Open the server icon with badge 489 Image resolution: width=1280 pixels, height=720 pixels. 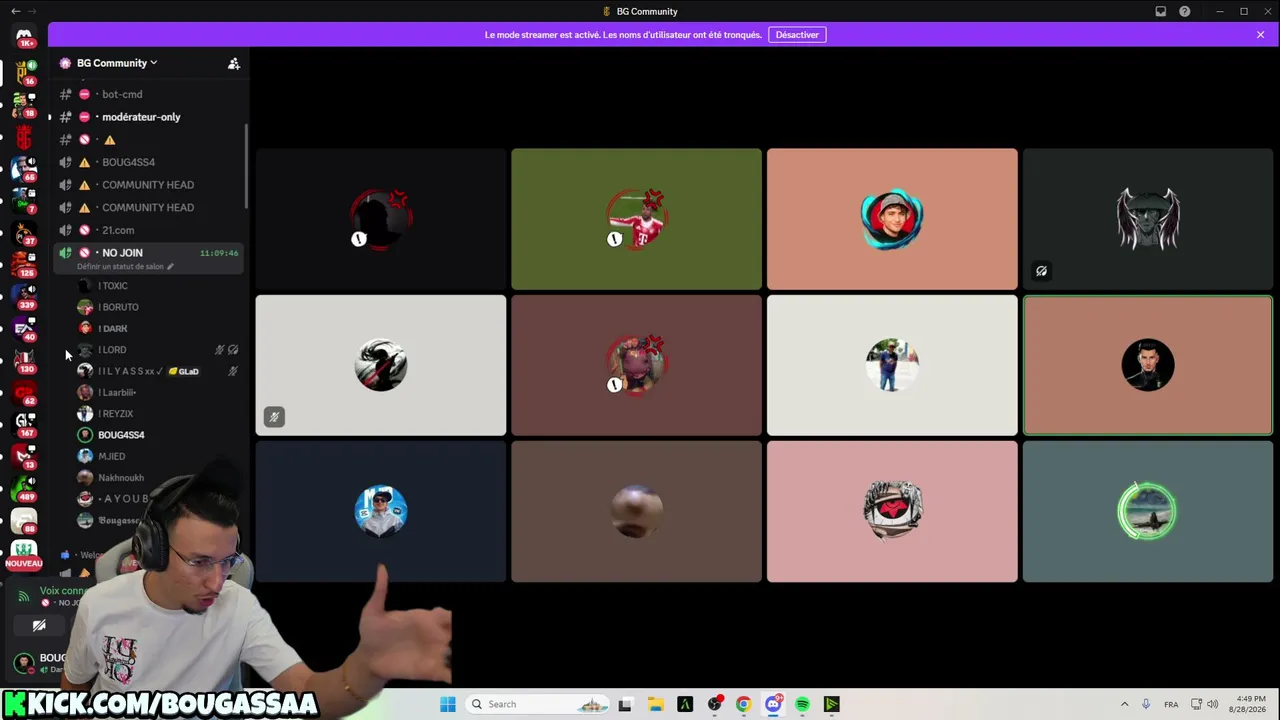point(24,489)
